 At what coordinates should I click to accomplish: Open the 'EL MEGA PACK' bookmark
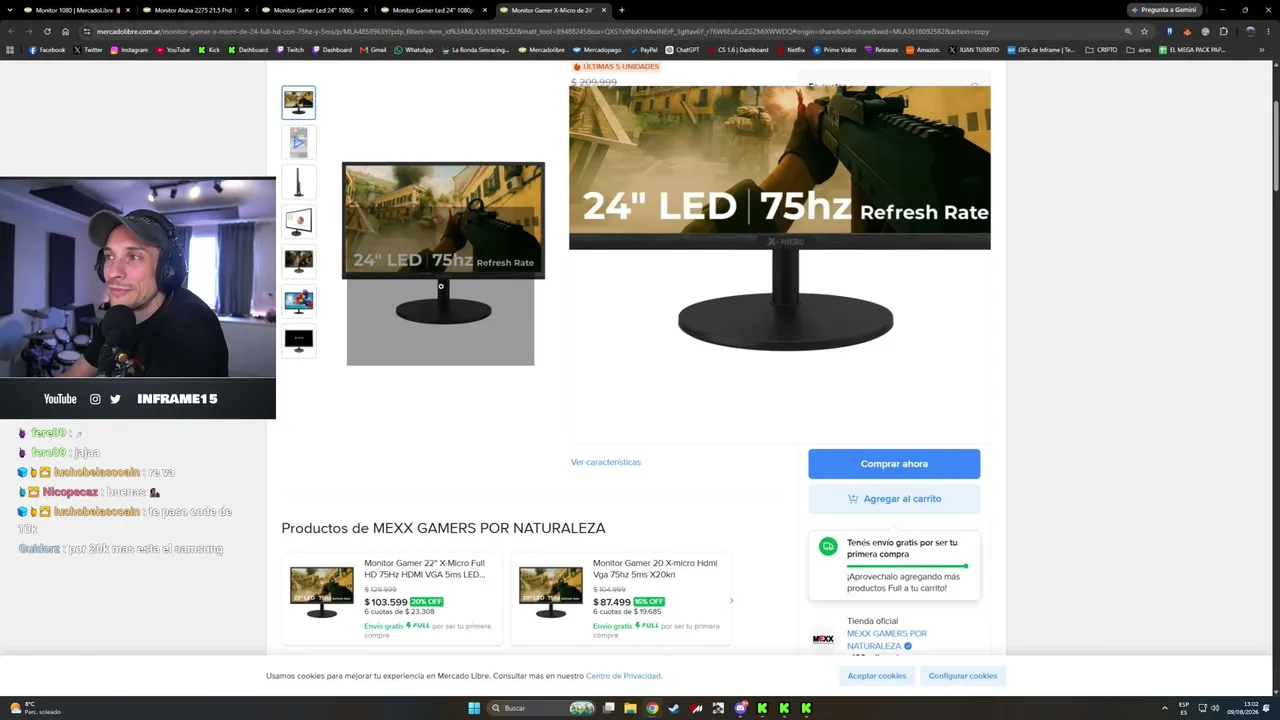click(x=1192, y=50)
